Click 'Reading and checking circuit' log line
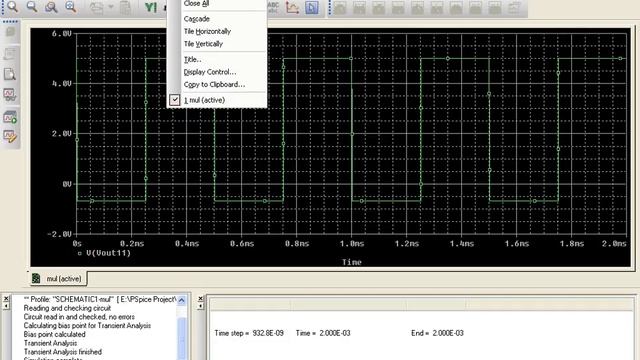Screen dimensions: 640x360 [x=67, y=308]
